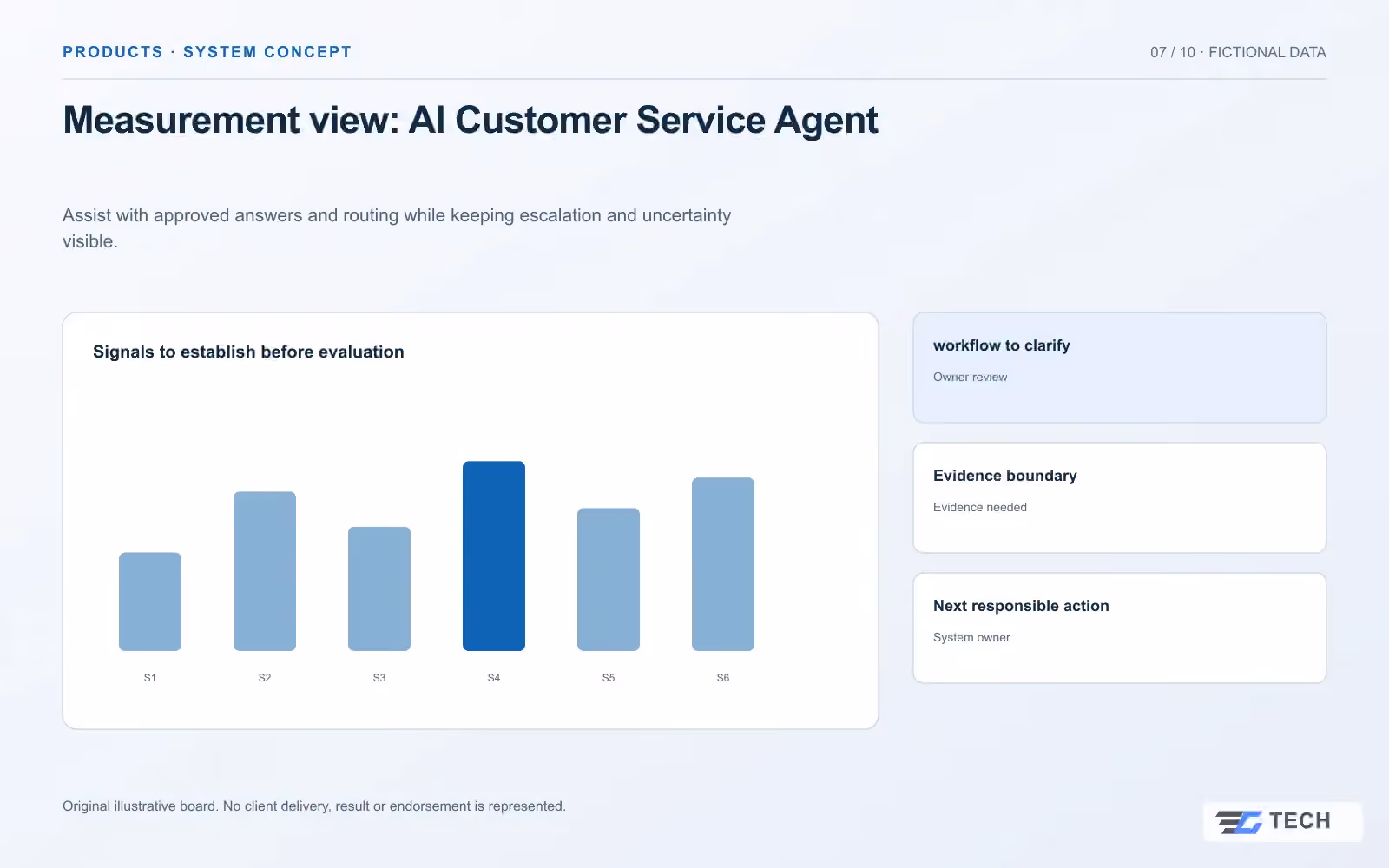
Task: Select the S2 bar in the chart
Action: tap(265, 571)
